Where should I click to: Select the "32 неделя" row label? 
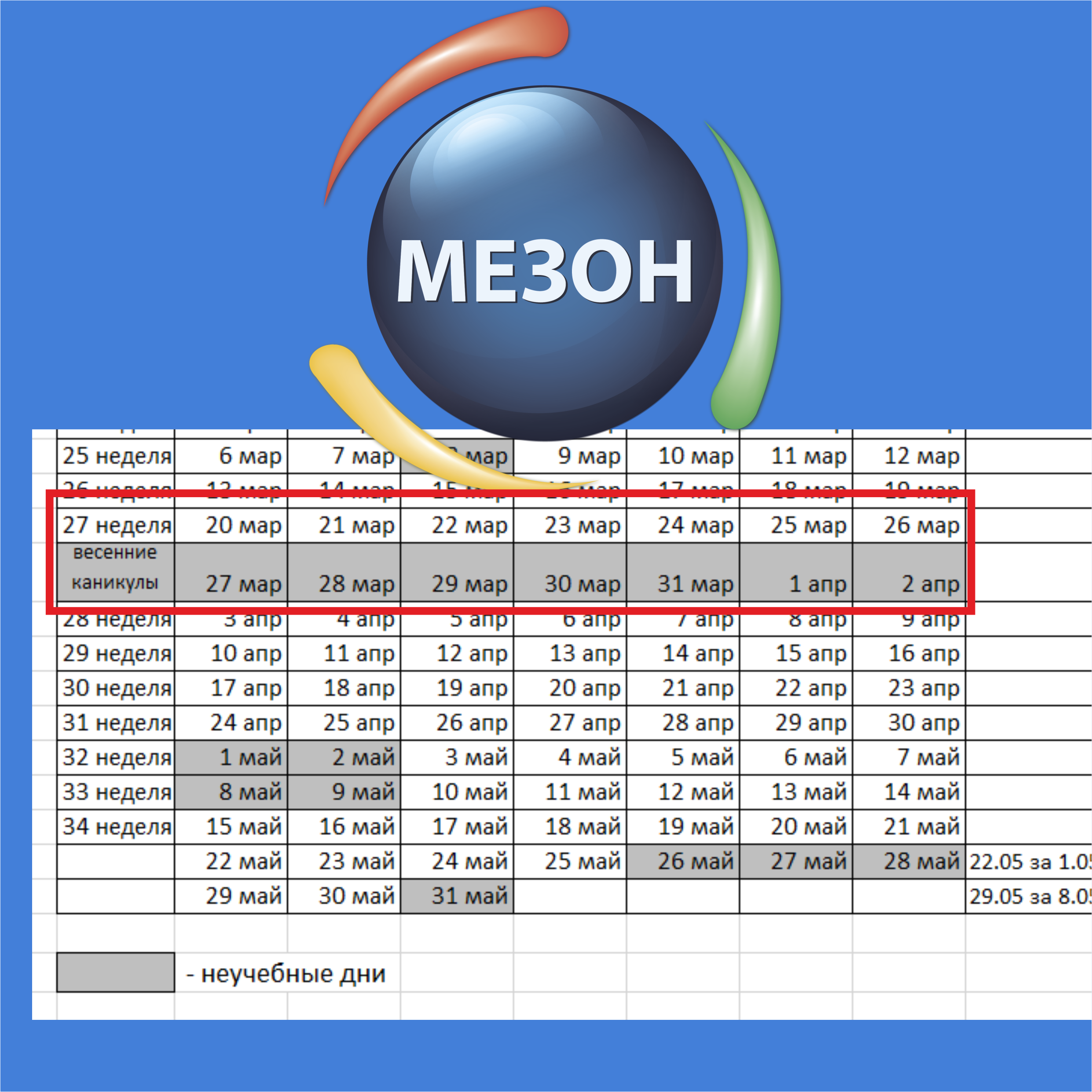[x=116, y=758]
